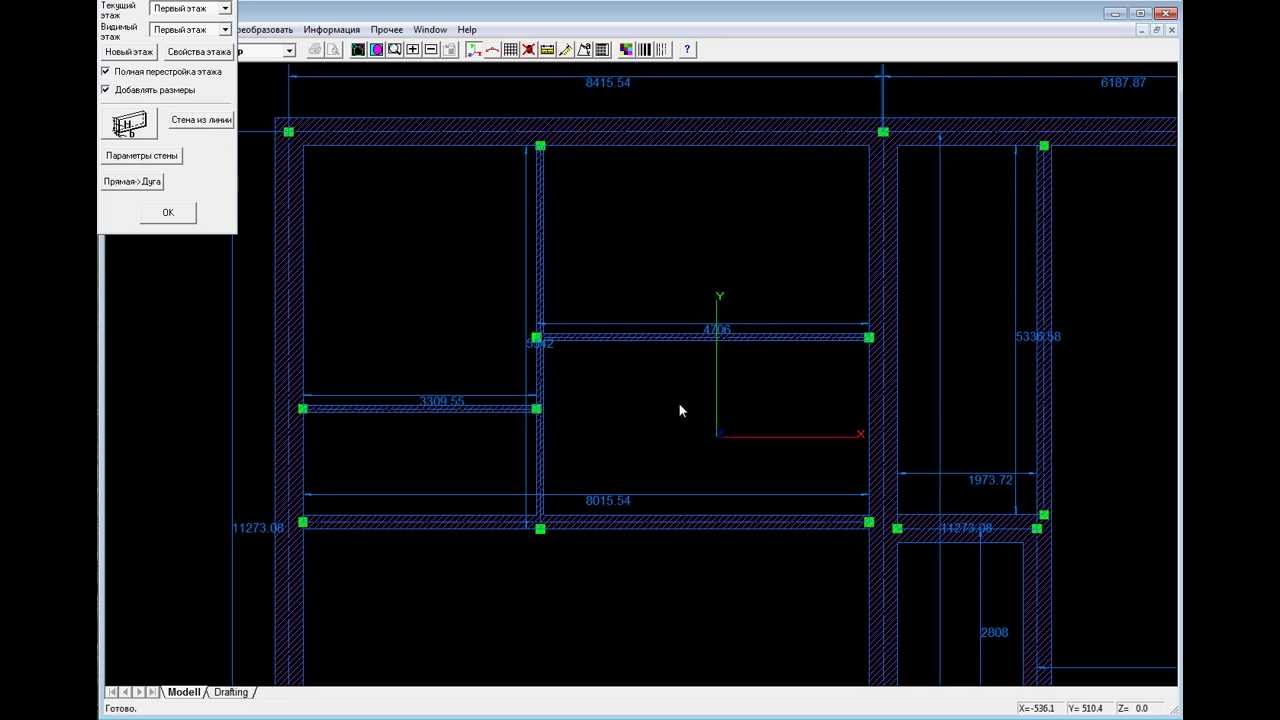Click the pencil edit icon

(x=565, y=50)
